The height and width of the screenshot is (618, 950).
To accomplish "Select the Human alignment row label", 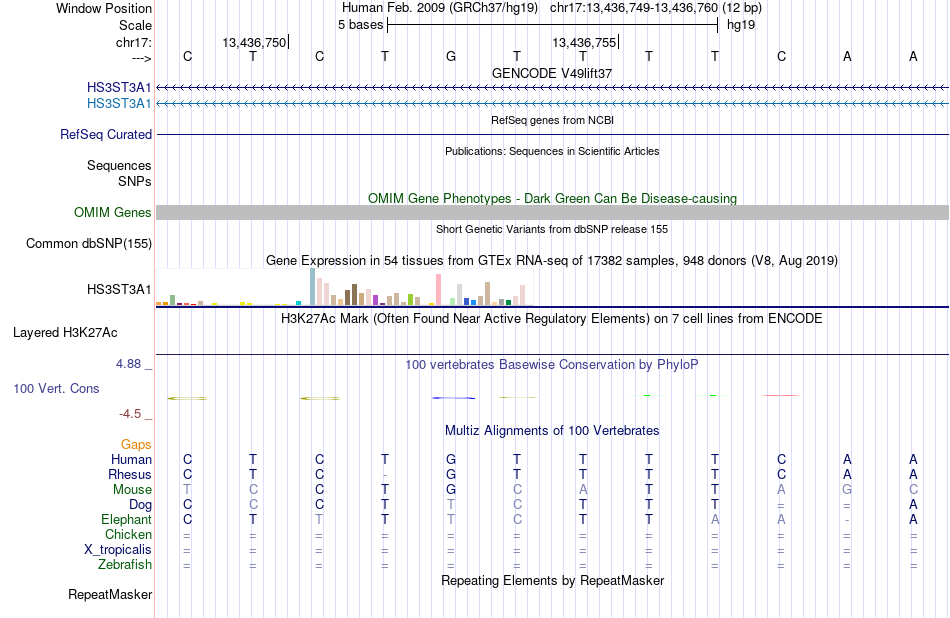I will point(131,459).
